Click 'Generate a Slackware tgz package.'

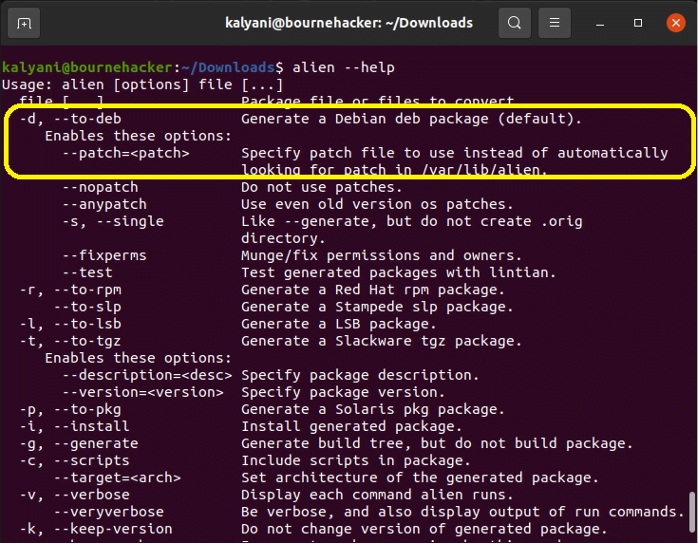point(381,341)
